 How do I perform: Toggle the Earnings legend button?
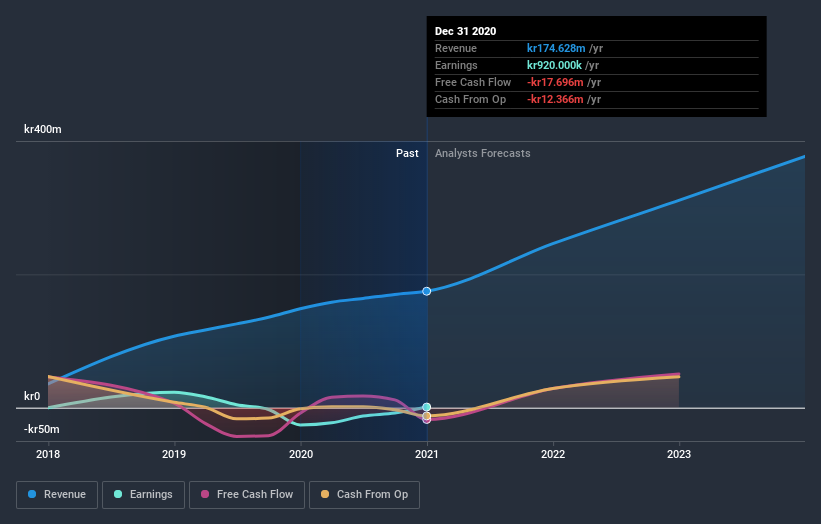tap(143, 495)
